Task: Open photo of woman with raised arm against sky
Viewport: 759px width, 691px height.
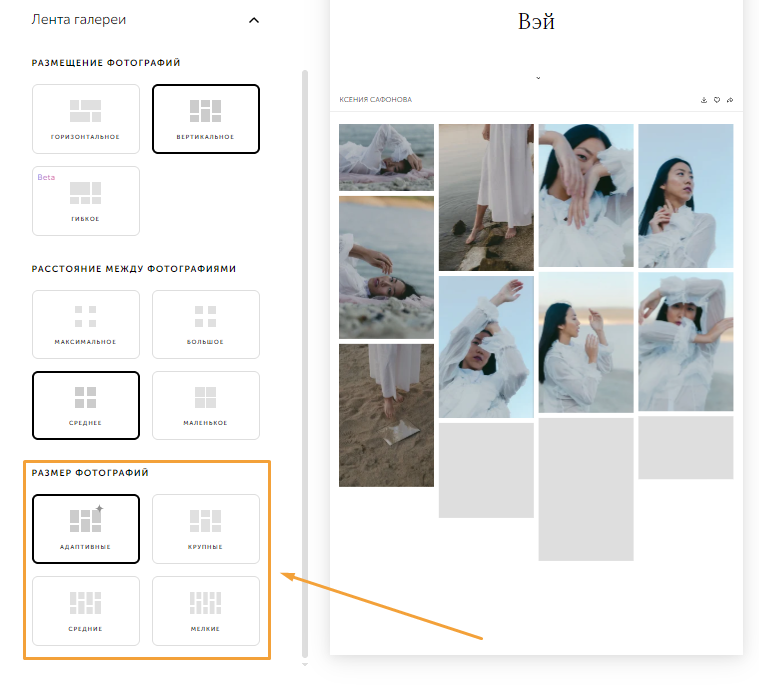Action: pos(486,347)
